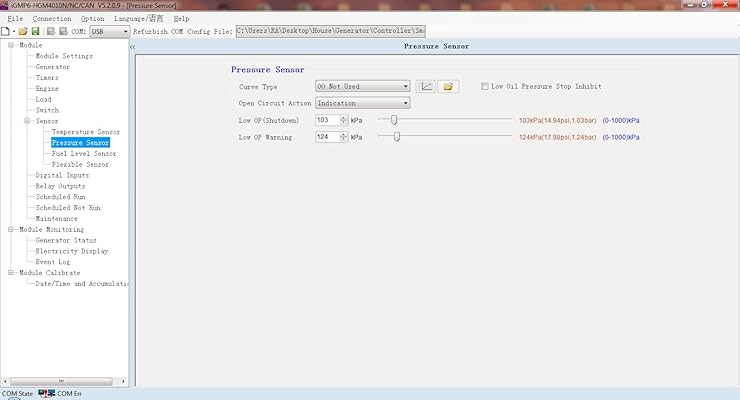The image size is (740, 400).
Task: Click the Low OP (Shutdown) spinner arrows
Action: 344,120
